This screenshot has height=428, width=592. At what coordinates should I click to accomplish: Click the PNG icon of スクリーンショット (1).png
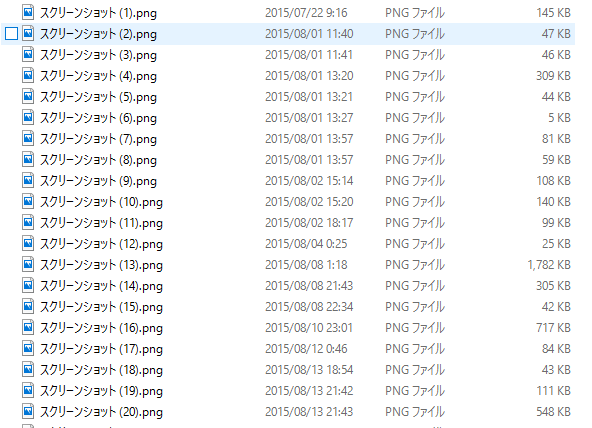point(28,12)
